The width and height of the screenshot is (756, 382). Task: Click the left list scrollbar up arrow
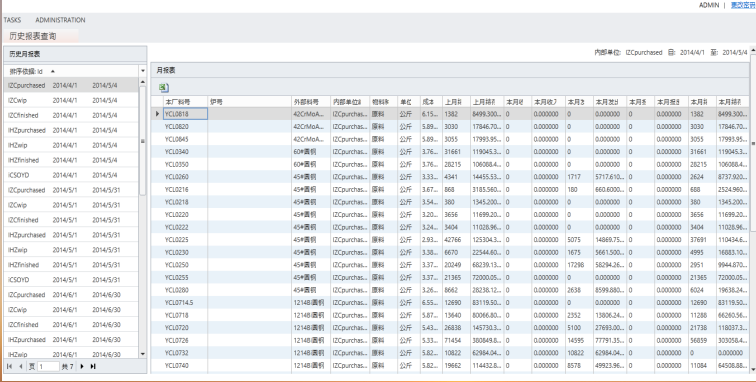[142, 82]
